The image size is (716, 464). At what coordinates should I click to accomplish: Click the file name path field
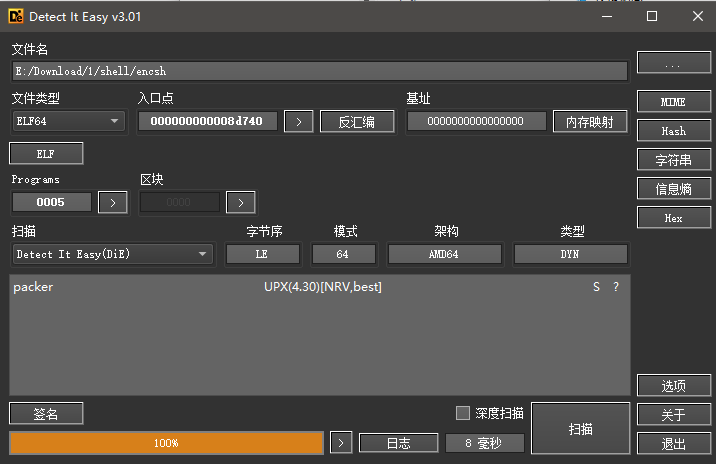(320, 71)
